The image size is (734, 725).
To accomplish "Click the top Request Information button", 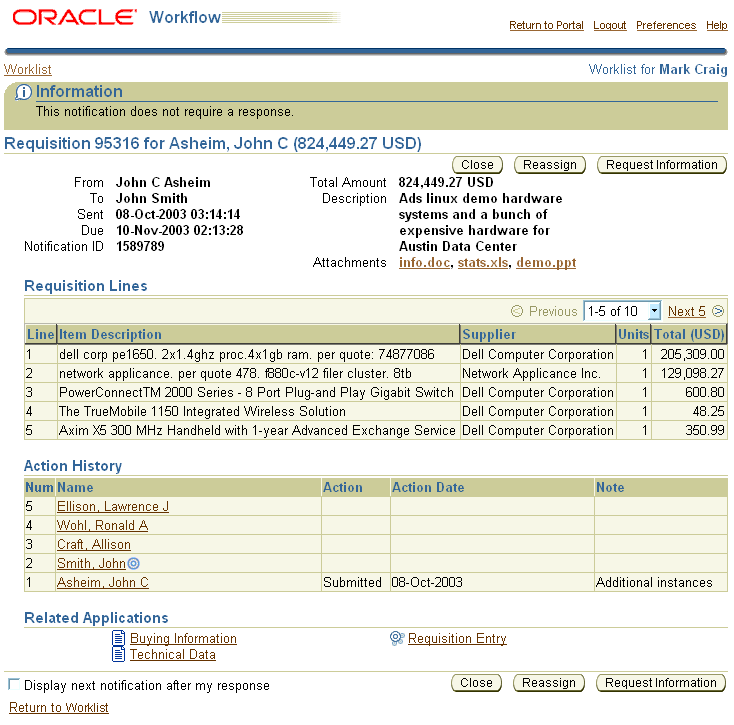I will coord(661,165).
